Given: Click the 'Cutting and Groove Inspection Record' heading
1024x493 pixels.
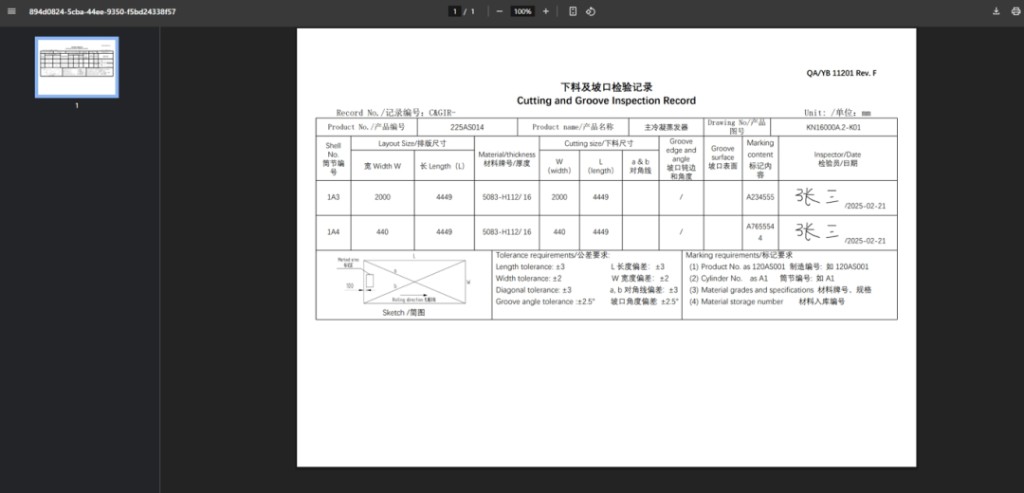Looking at the screenshot, I should (x=606, y=101).
